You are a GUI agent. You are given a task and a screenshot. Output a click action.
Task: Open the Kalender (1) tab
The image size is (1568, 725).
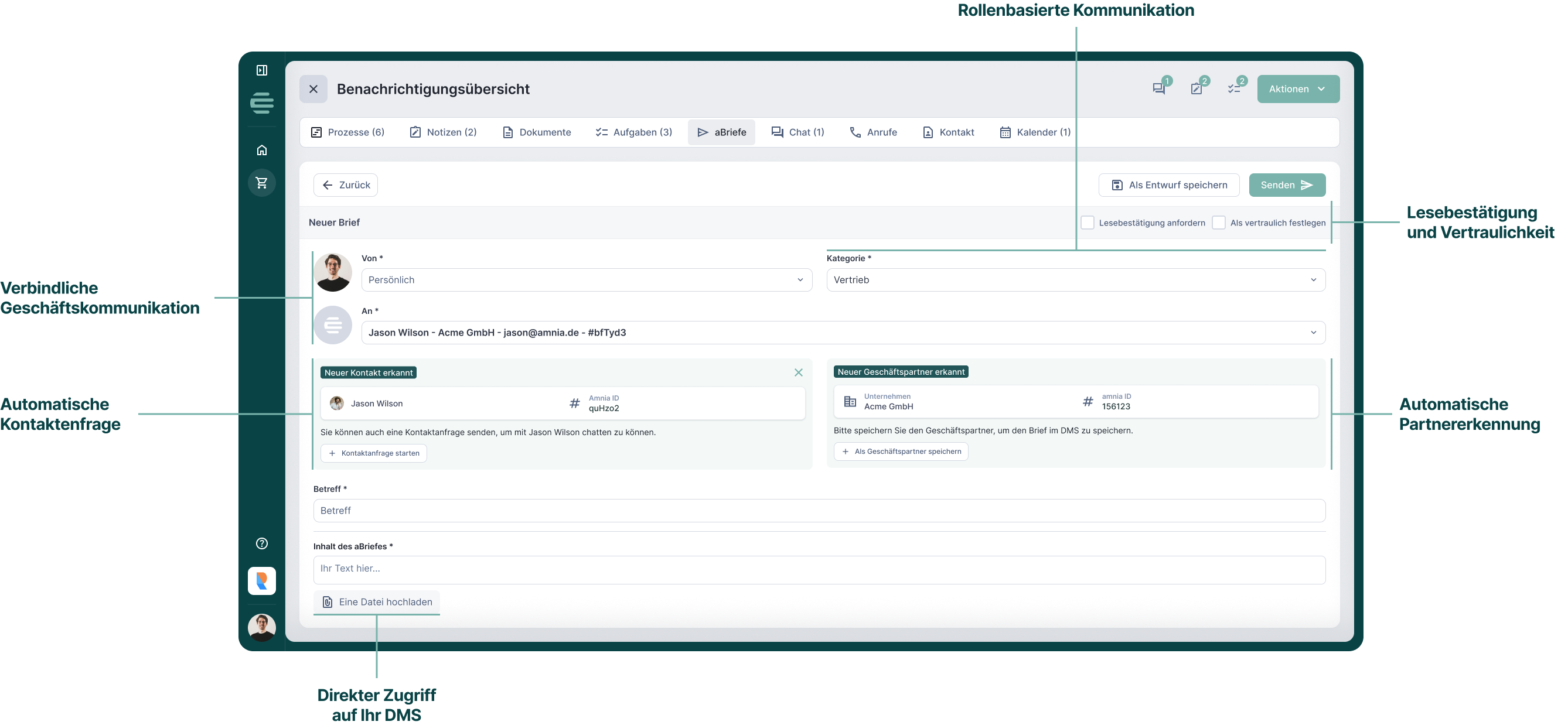(x=1035, y=132)
